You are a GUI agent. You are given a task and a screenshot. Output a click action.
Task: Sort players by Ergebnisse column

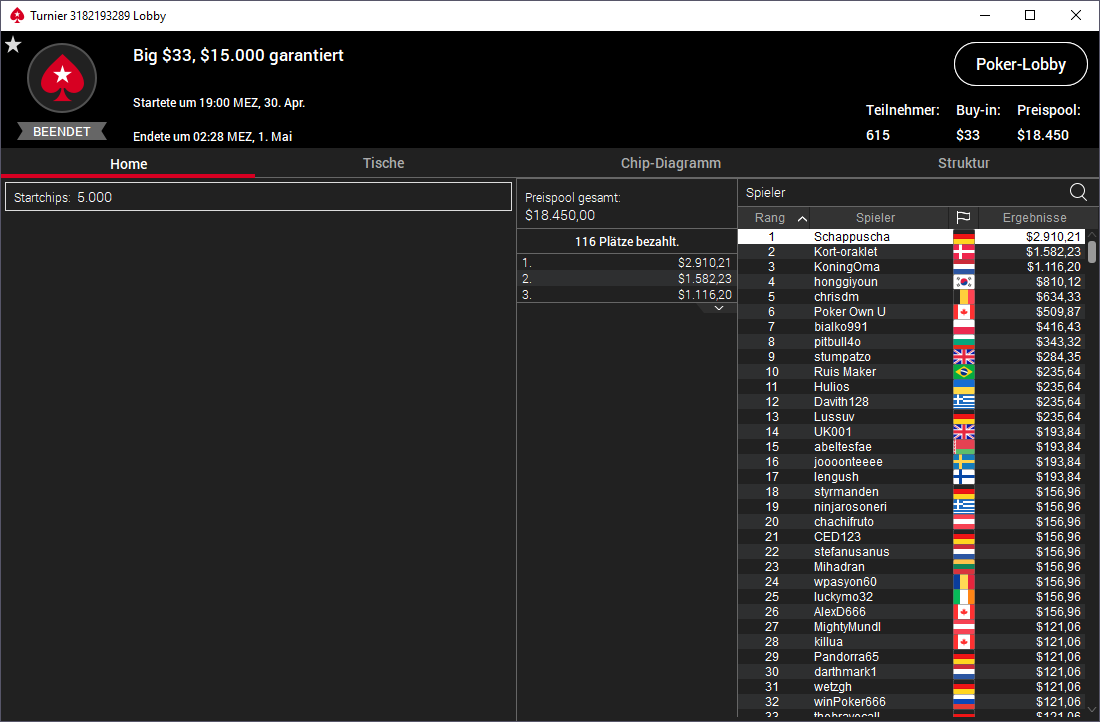1034,218
